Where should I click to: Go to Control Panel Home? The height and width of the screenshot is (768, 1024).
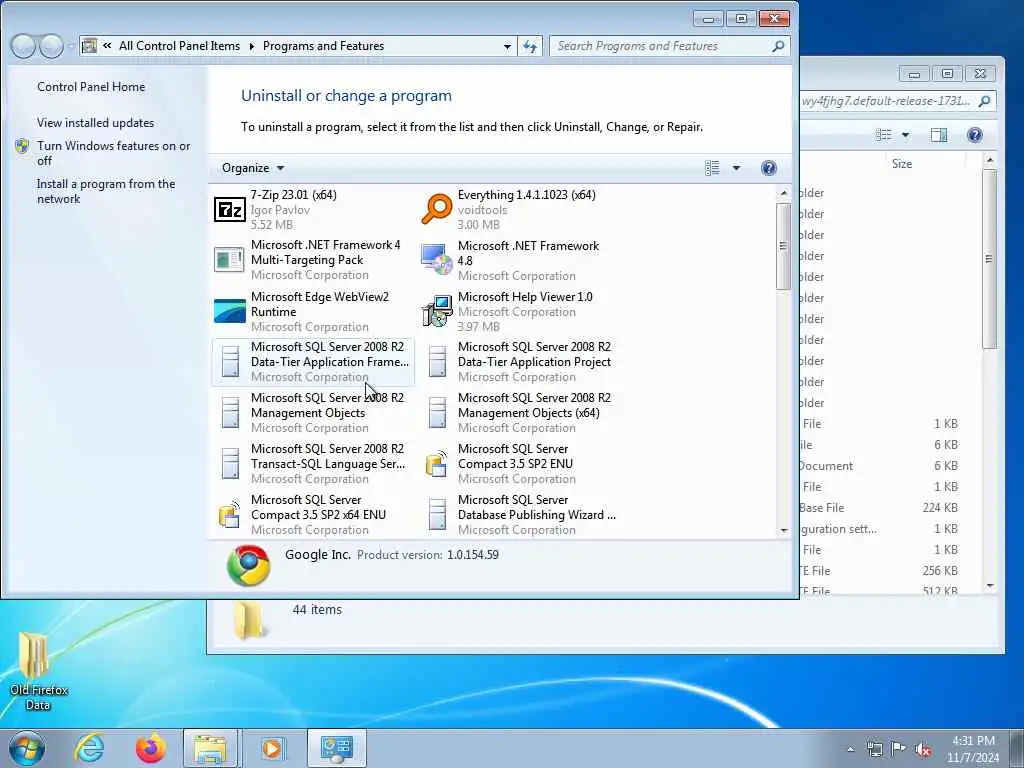[91, 87]
